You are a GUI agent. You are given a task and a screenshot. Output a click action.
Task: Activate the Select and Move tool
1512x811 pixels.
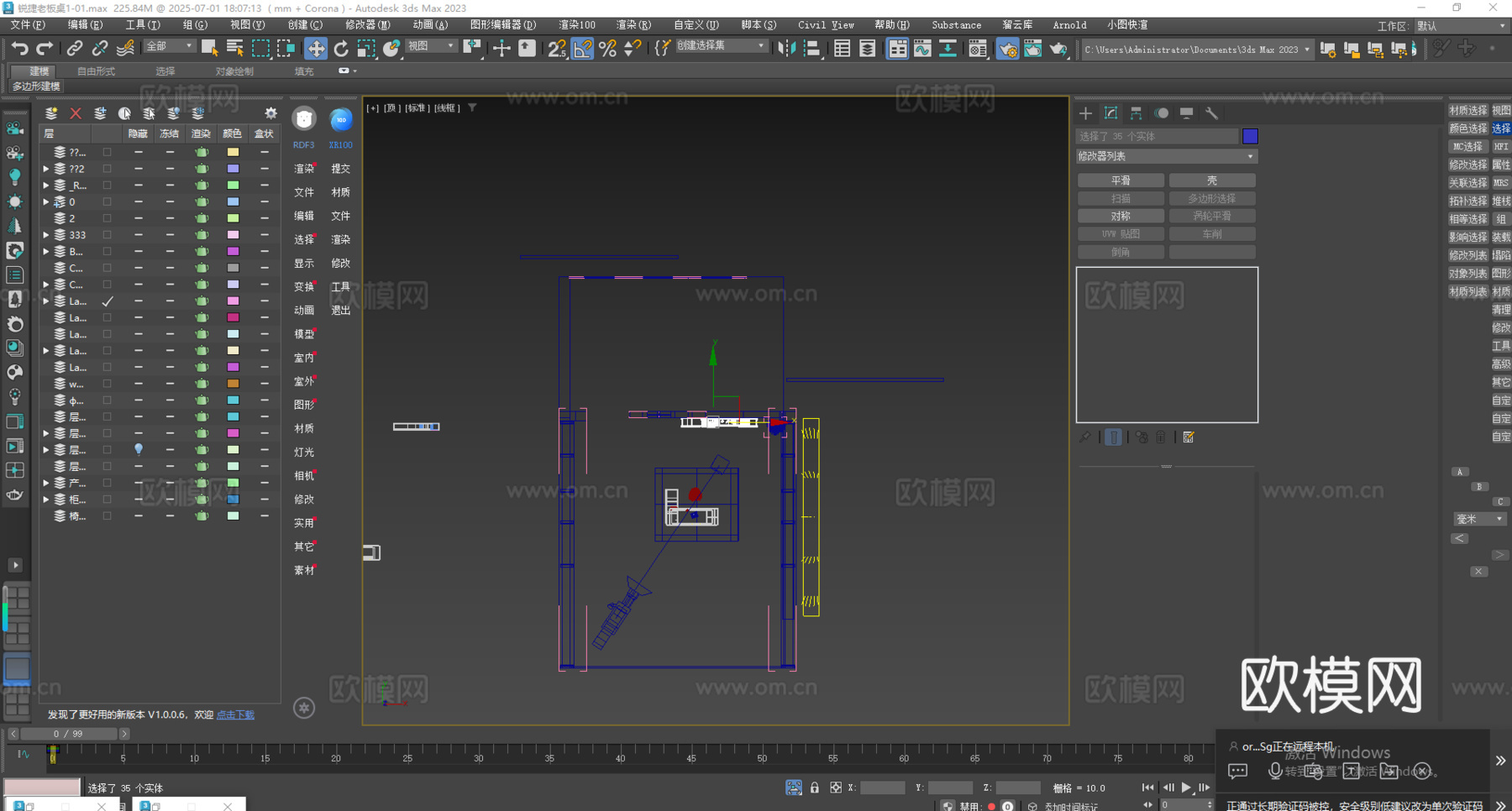[x=316, y=49]
